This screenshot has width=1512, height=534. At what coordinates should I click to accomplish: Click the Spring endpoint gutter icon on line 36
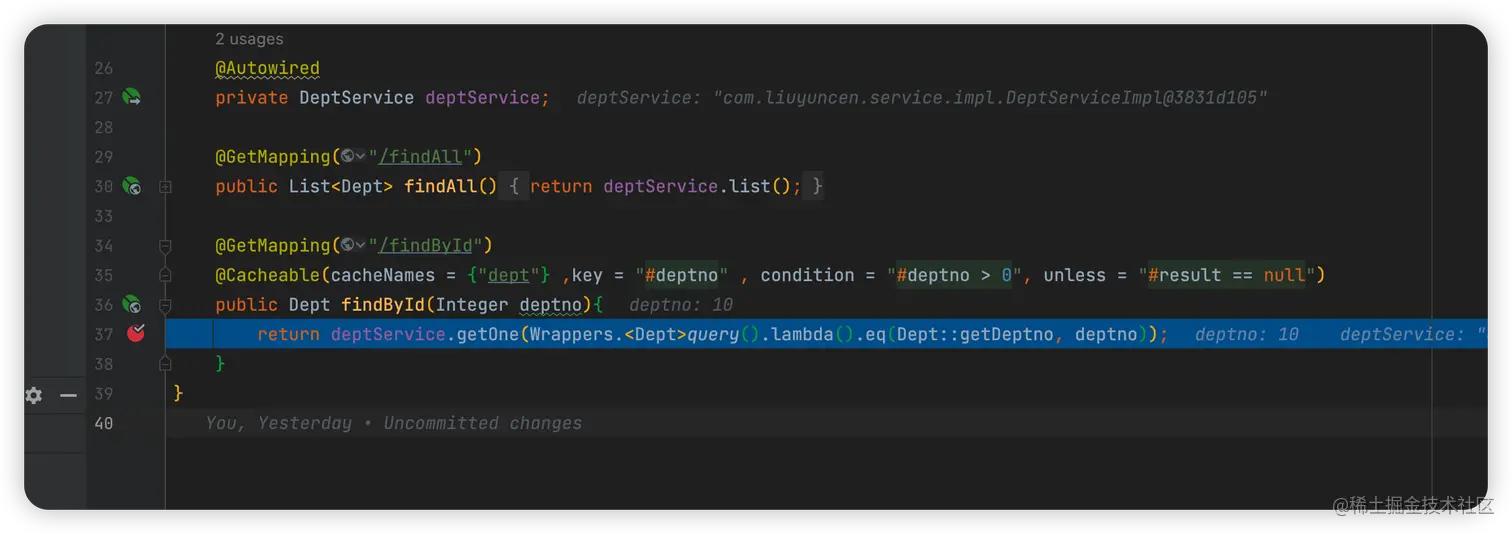pyautogui.click(x=131, y=304)
